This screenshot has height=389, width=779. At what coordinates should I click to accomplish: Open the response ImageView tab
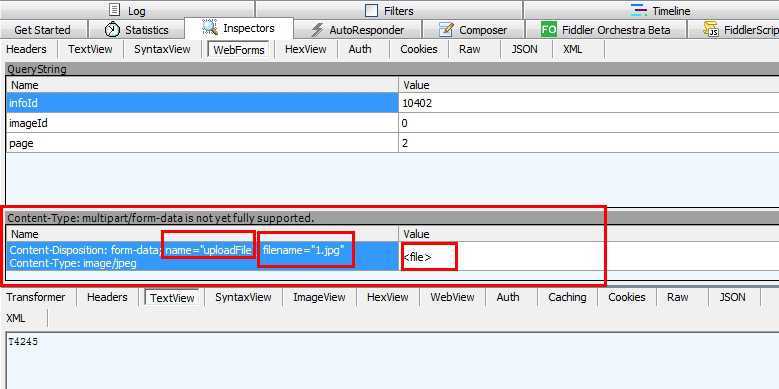pos(319,297)
